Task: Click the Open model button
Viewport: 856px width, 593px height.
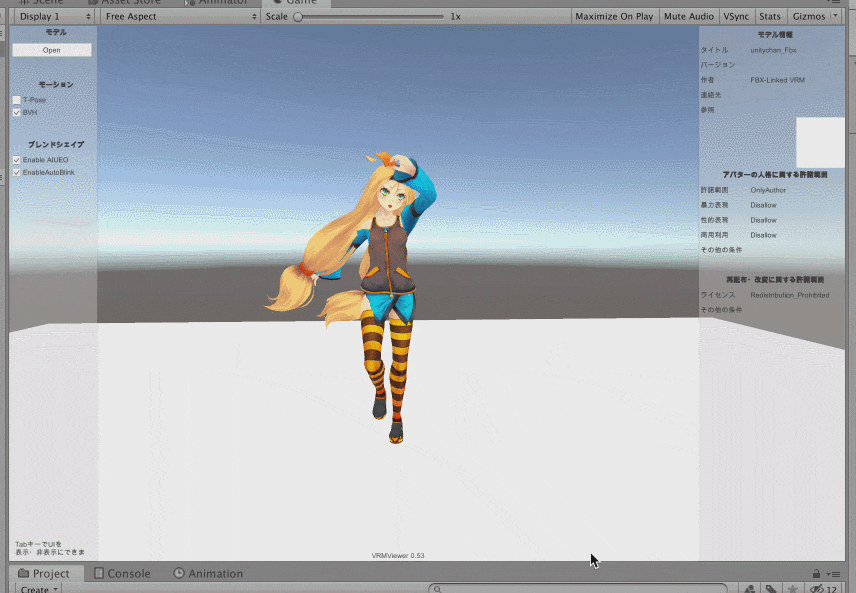Action: tap(52, 50)
